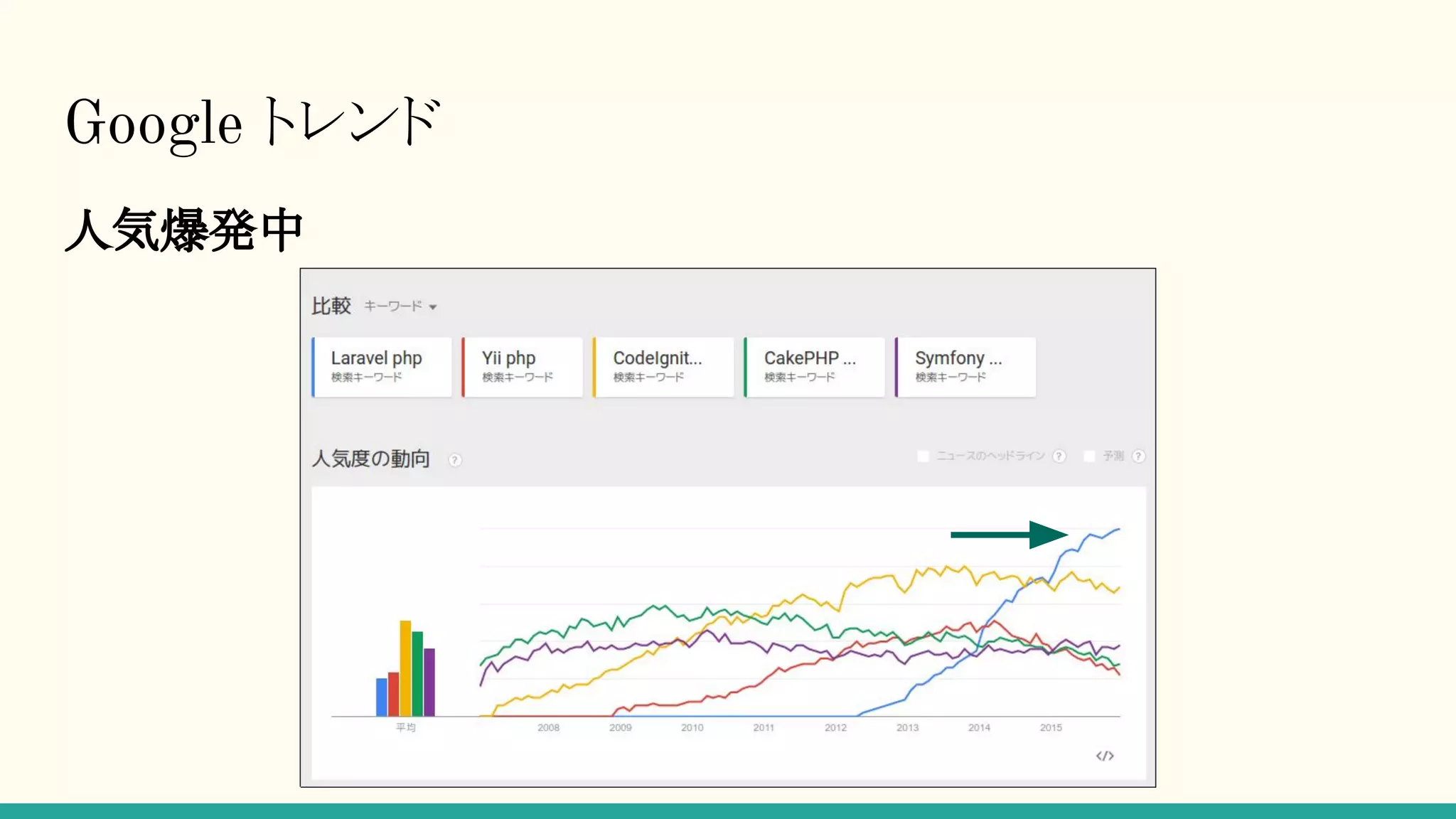This screenshot has height=819, width=1456.
Task: Select the Laravel php search term card
Action: pos(382,367)
